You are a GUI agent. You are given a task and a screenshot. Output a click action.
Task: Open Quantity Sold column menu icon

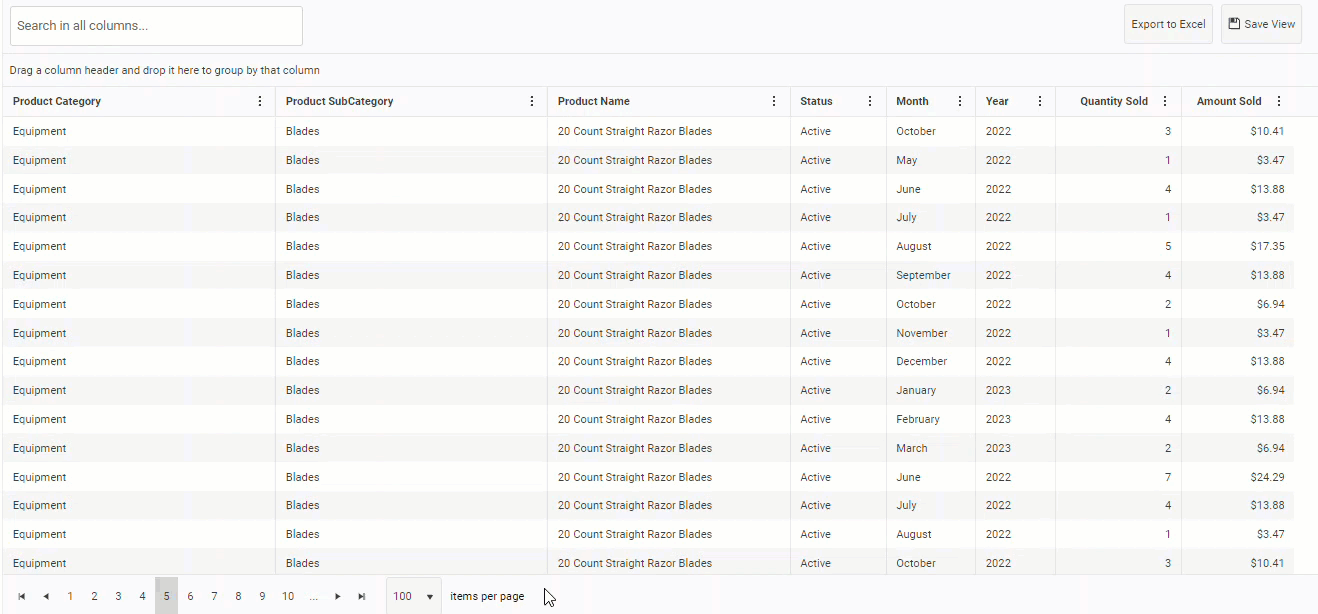[1165, 101]
